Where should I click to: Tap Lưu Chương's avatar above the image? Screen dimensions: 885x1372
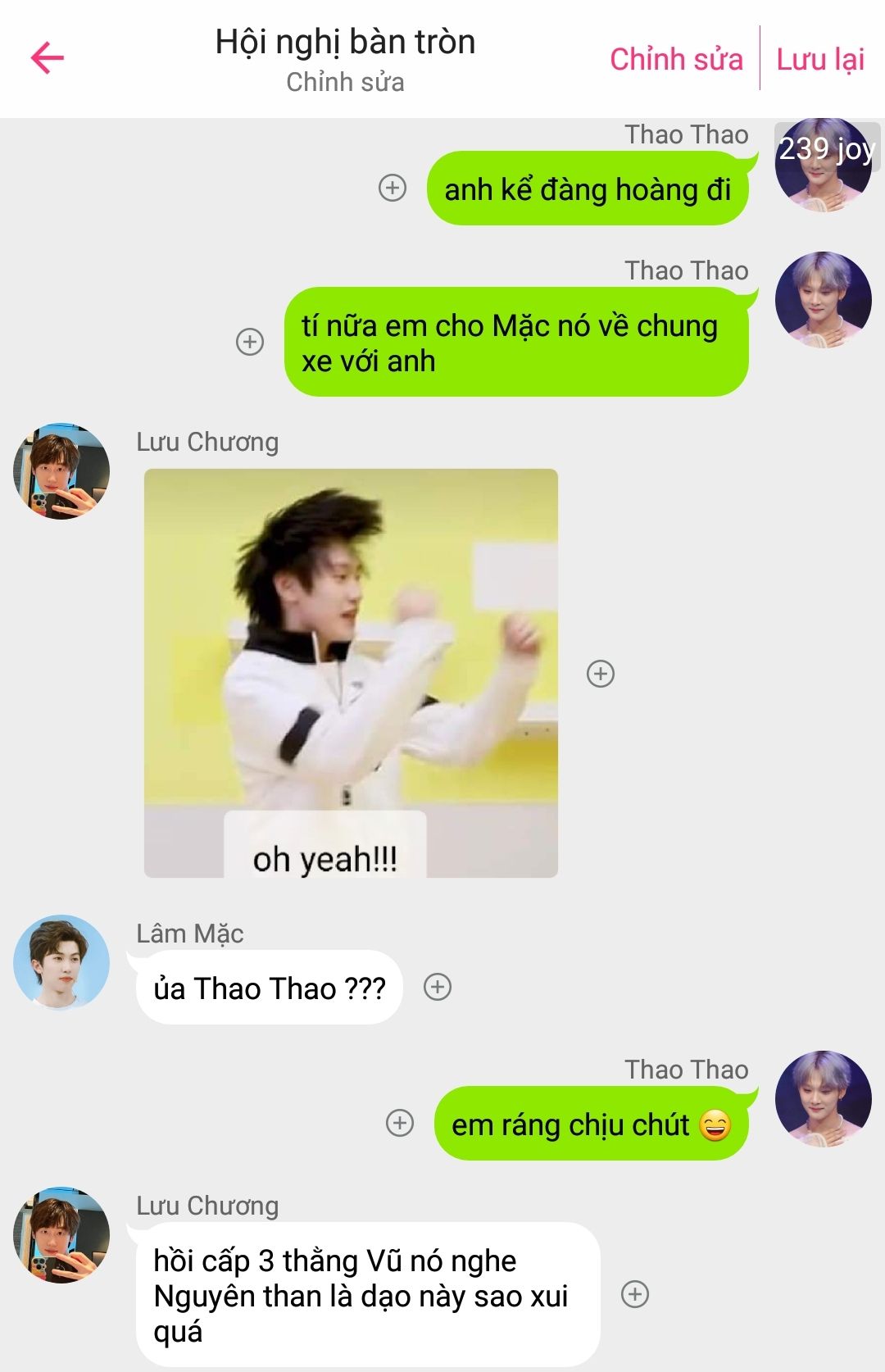(61, 471)
